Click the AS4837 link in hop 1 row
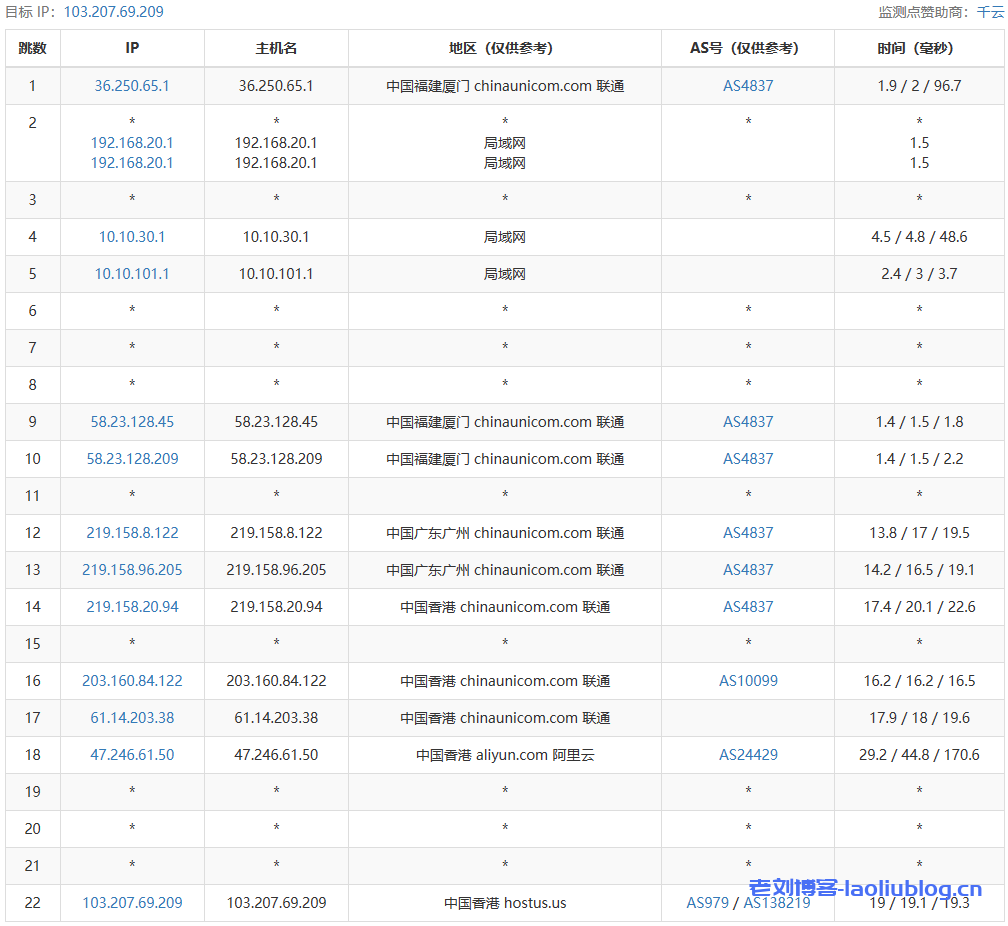This screenshot has width=1008, height=926. (748, 86)
